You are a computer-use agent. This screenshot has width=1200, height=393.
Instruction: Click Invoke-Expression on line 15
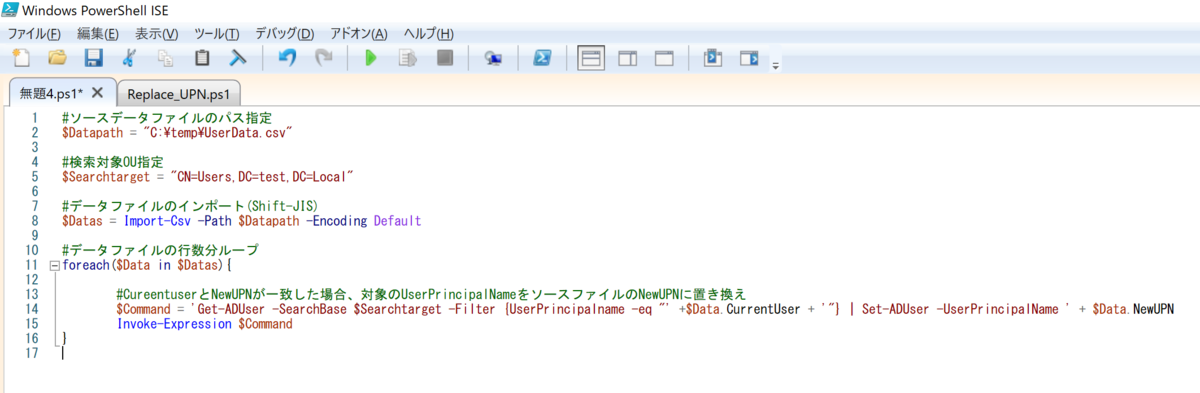[175, 323]
